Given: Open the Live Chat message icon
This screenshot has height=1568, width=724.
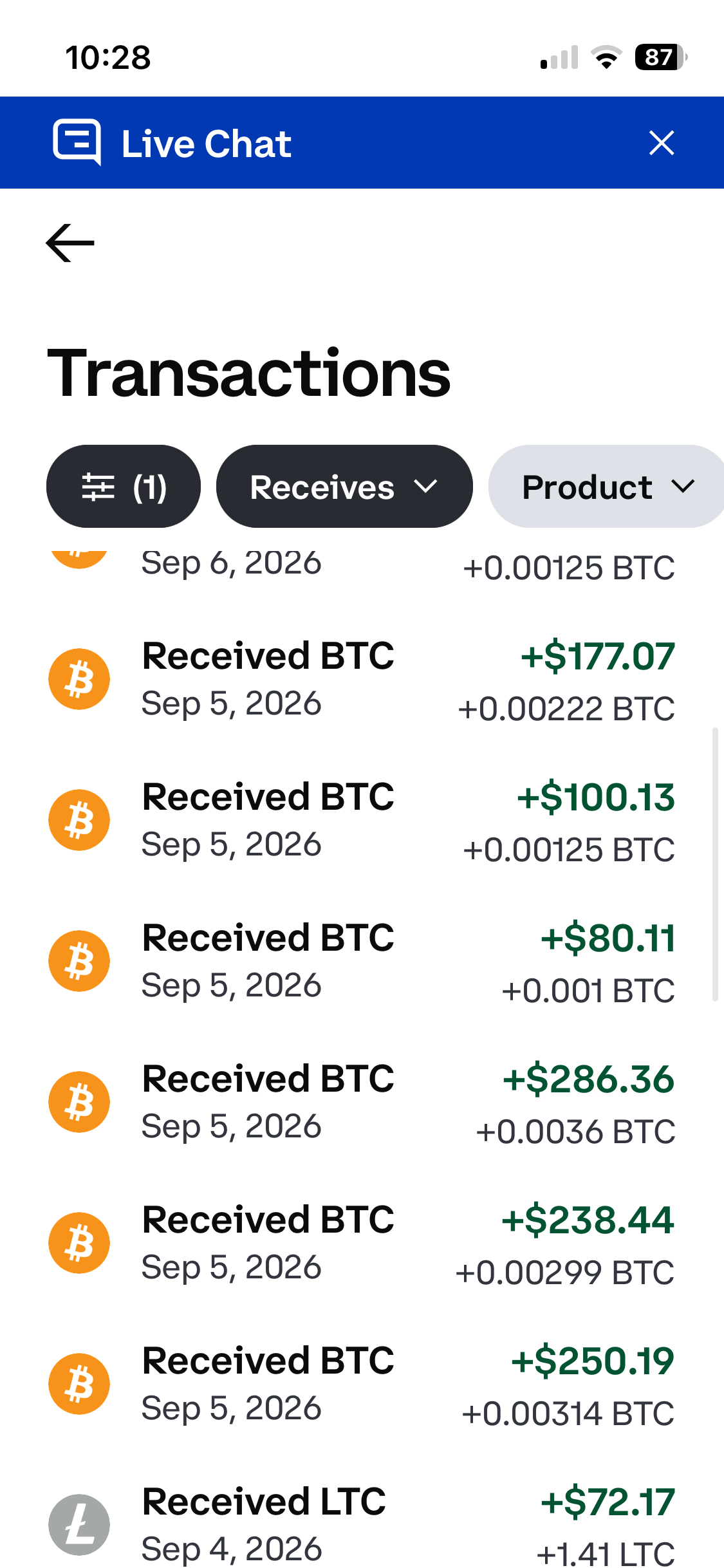Looking at the screenshot, I should click(x=77, y=142).
